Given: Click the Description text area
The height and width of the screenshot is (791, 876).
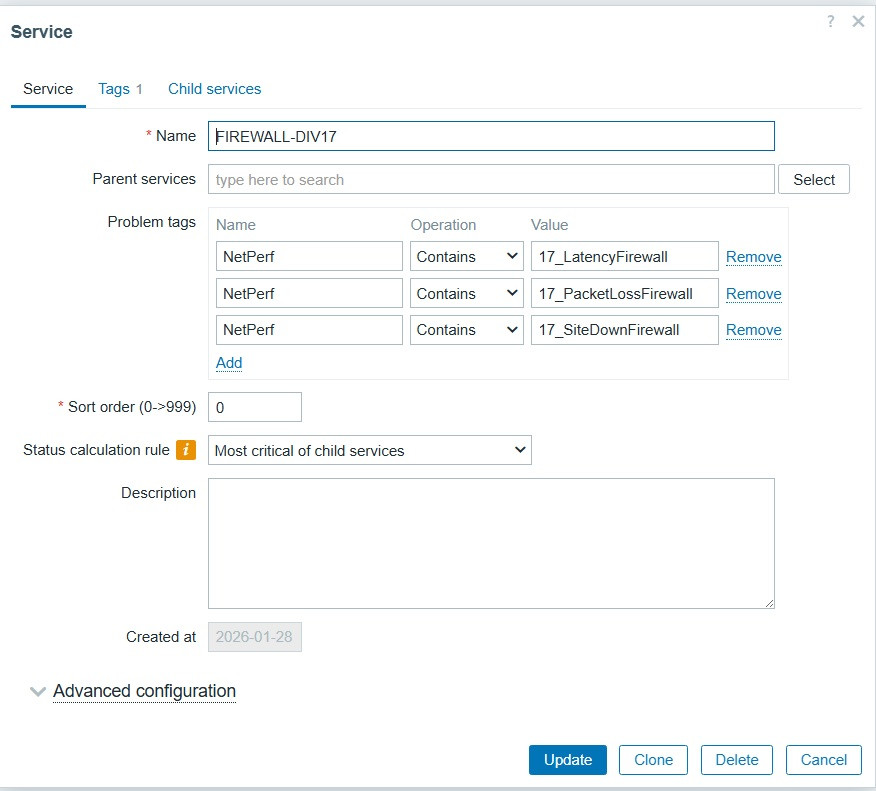Looking at the screenshot, I should [x=491, y=543].
